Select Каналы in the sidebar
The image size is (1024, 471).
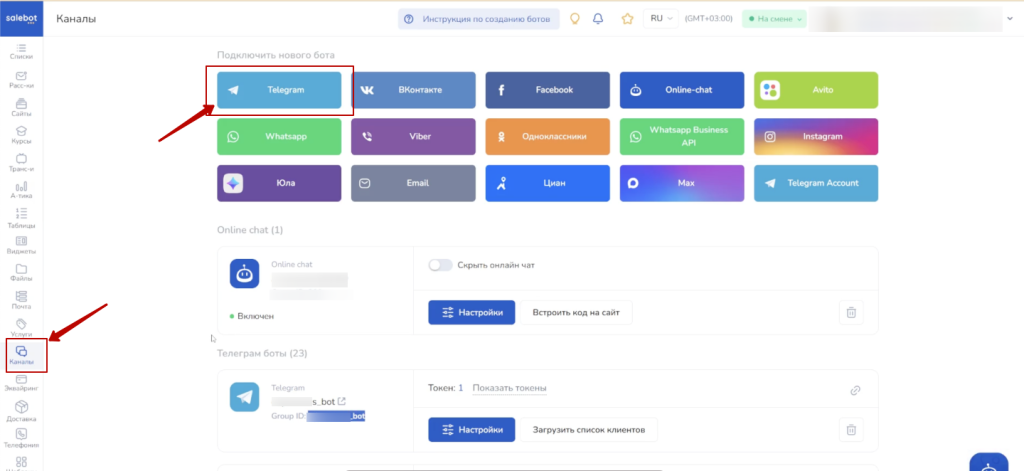point(22,356)
